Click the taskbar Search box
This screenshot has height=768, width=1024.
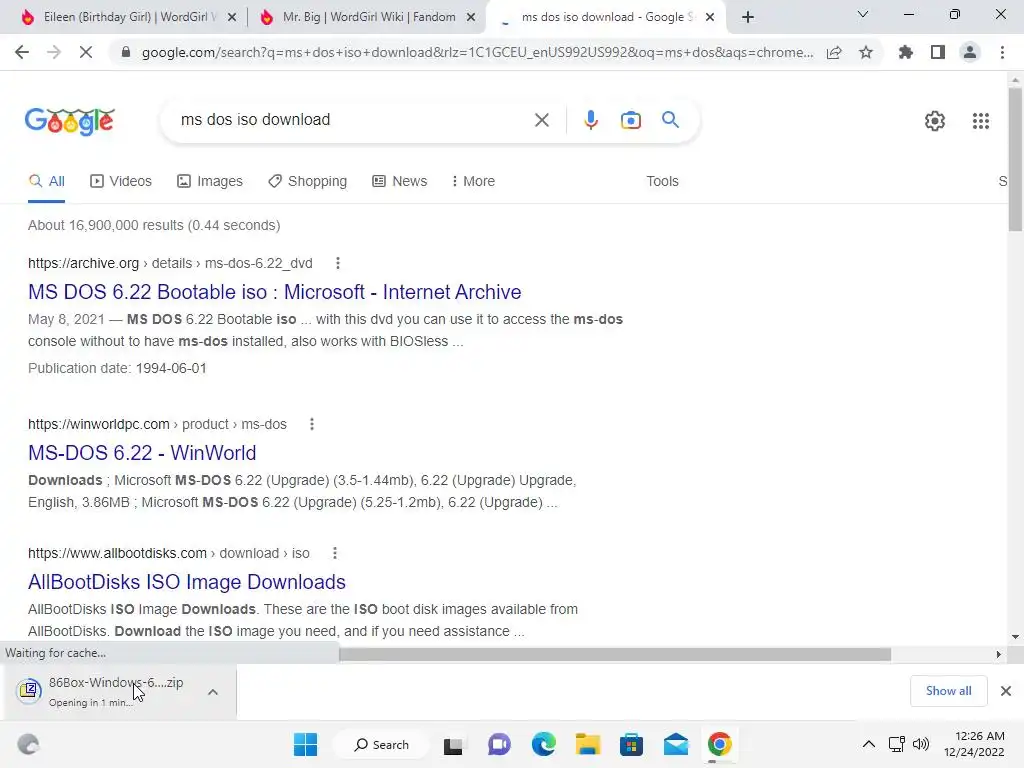pos(381,744)
